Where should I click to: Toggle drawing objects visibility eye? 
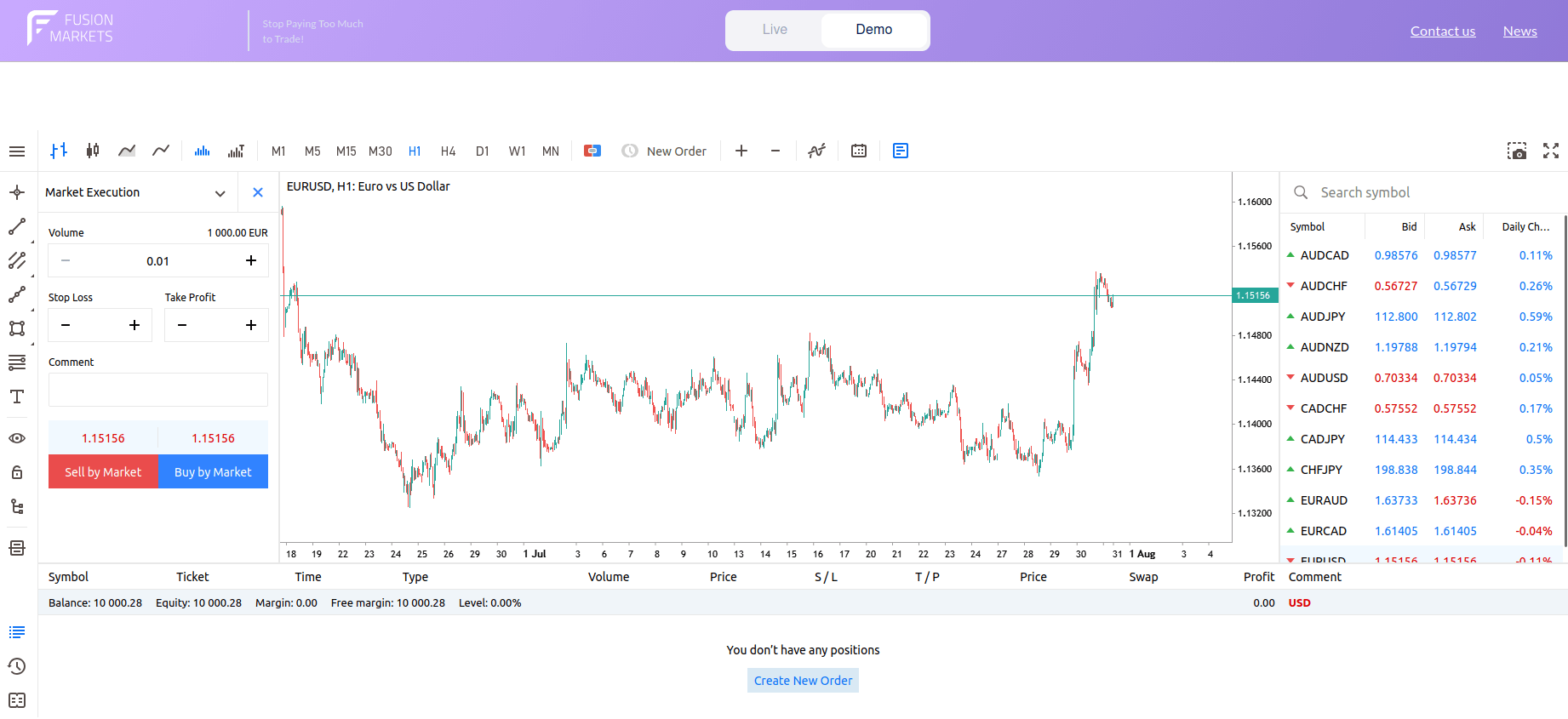[17, 438]
